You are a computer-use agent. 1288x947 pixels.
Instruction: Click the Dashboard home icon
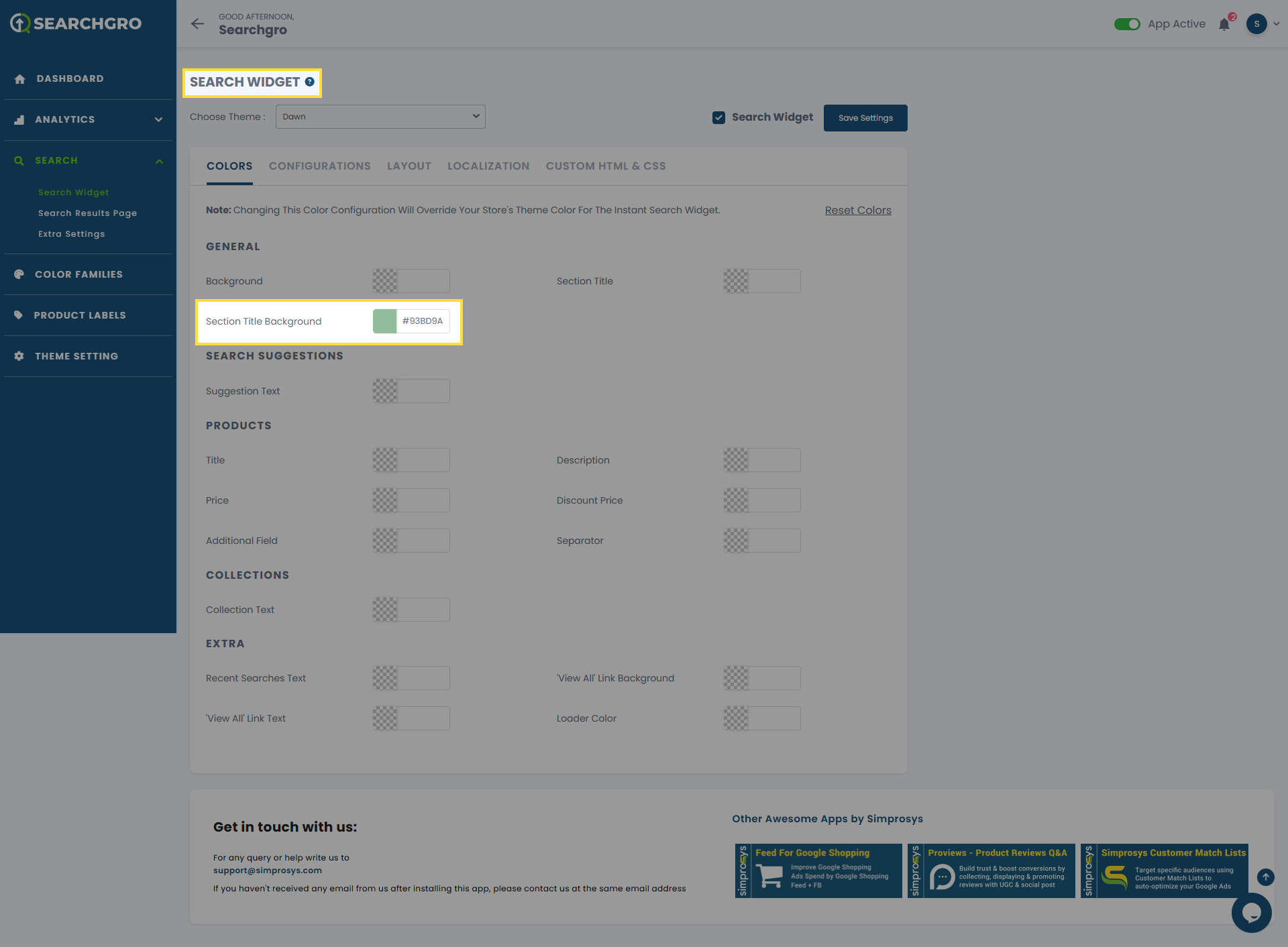tap(19, 79)
